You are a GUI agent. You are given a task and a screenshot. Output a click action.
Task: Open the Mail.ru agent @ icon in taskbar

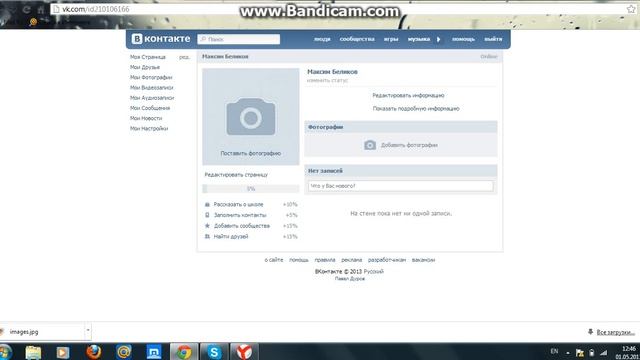pos(124,352)
